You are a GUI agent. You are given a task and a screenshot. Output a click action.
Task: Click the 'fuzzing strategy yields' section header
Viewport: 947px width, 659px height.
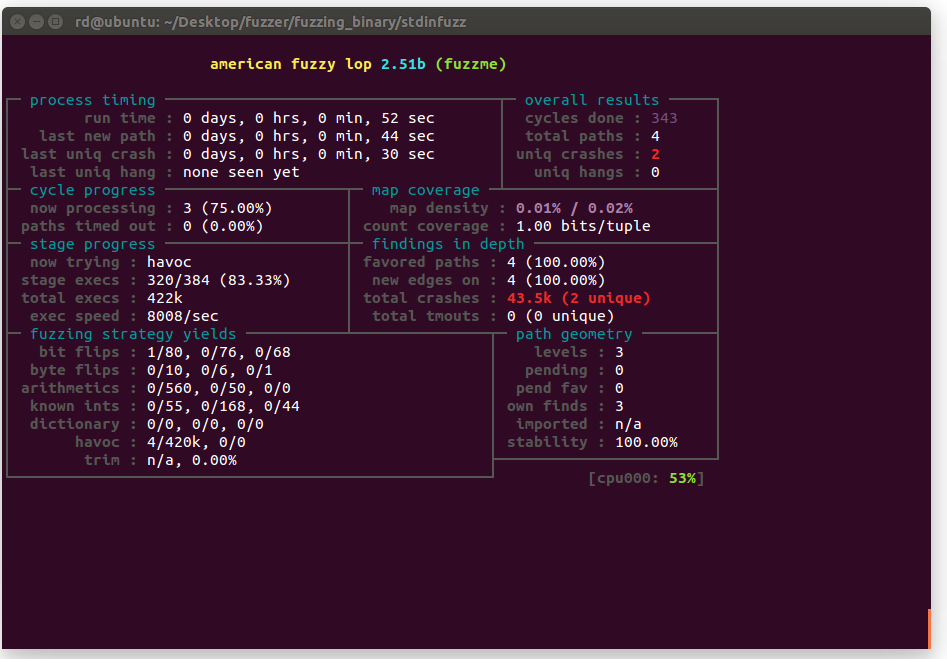click(x=133, y=334)
